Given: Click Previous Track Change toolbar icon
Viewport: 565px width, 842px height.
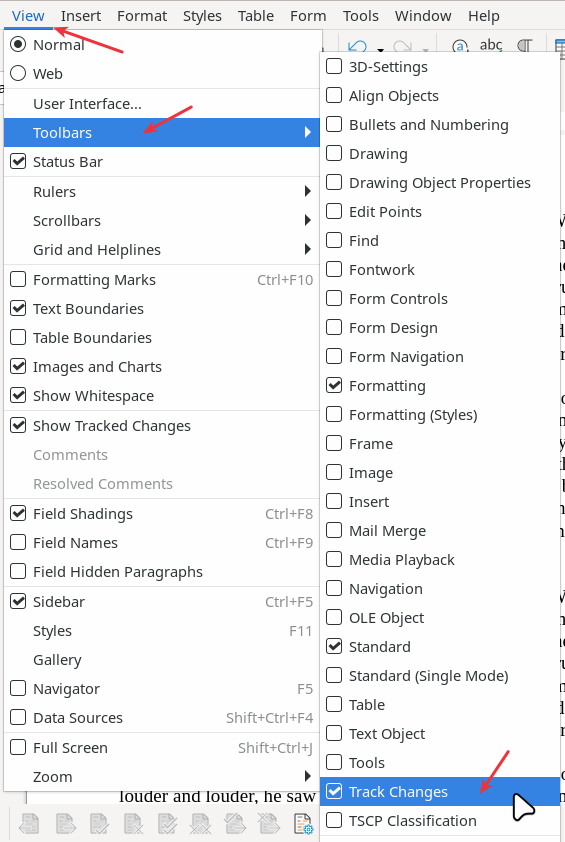Looking at the screenshot, I should click(x=30, y=824).
